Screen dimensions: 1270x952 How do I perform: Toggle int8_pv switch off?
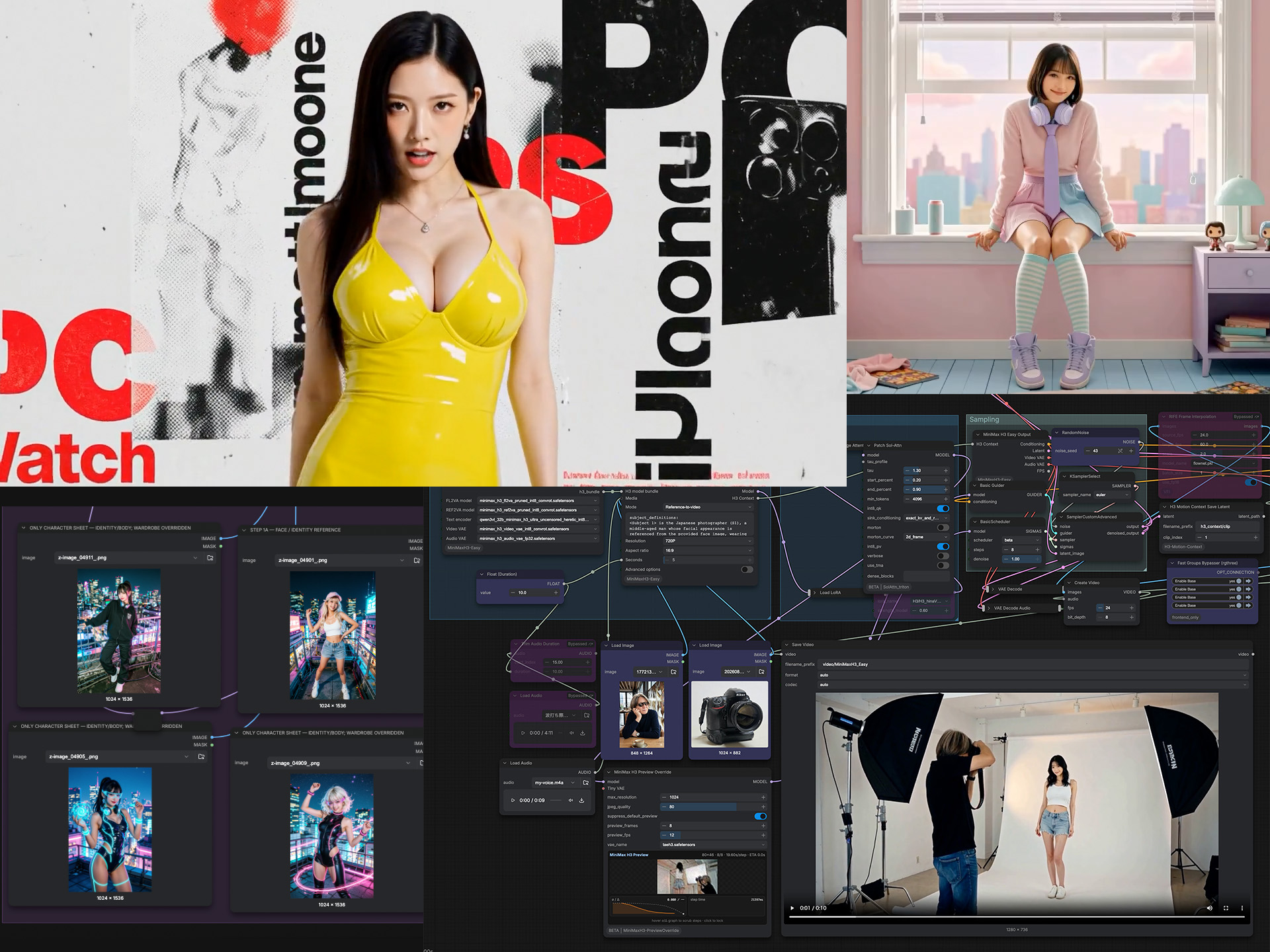click(x=943, y=547)
